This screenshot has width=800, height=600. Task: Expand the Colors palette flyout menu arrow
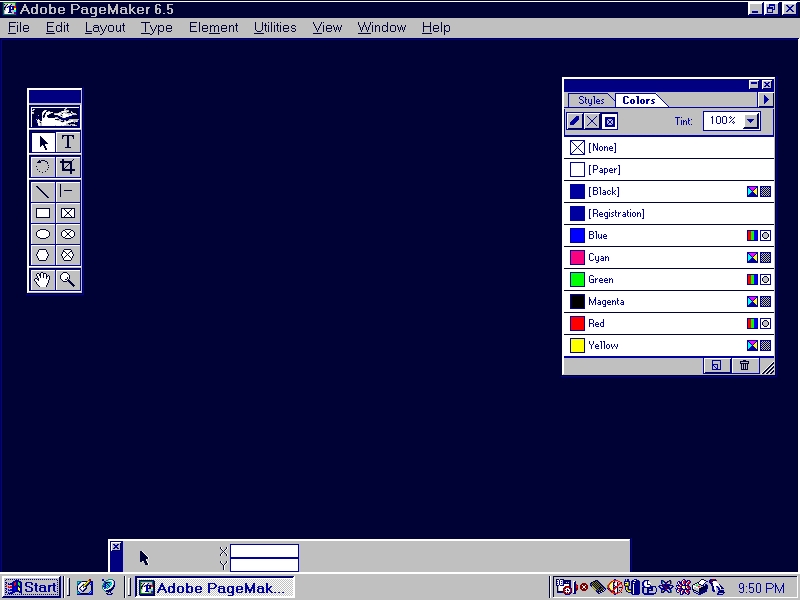(x=766, y=100)
